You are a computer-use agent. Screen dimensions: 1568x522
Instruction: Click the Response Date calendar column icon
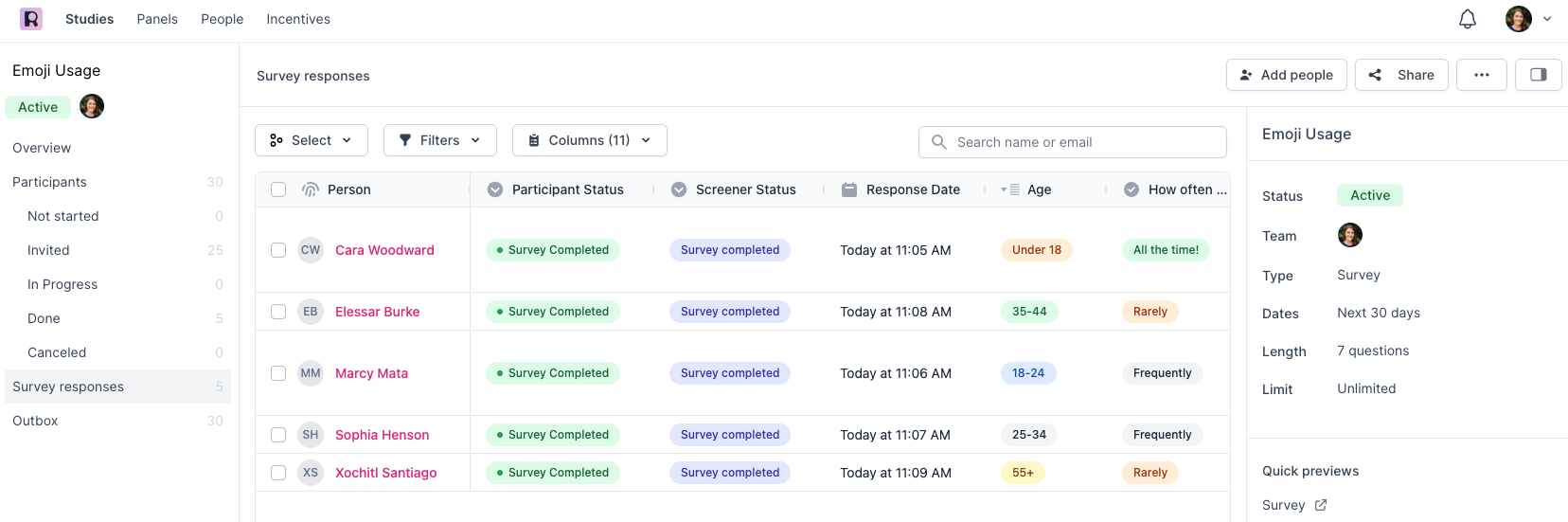click(849, 189)
